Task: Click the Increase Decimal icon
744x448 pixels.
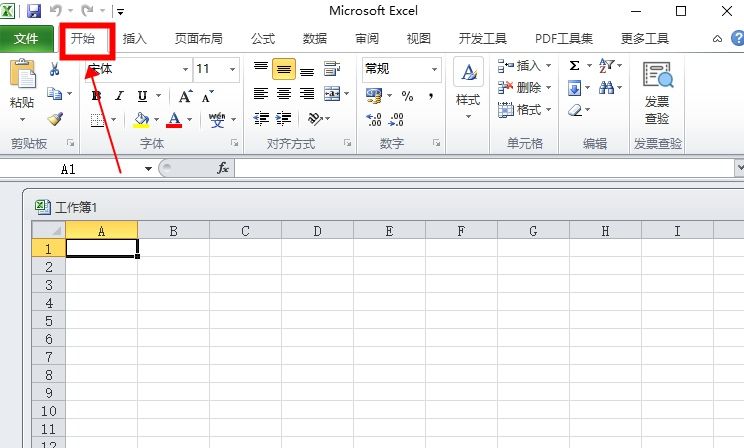Action: pyautogui.click(x=374, y=119)
